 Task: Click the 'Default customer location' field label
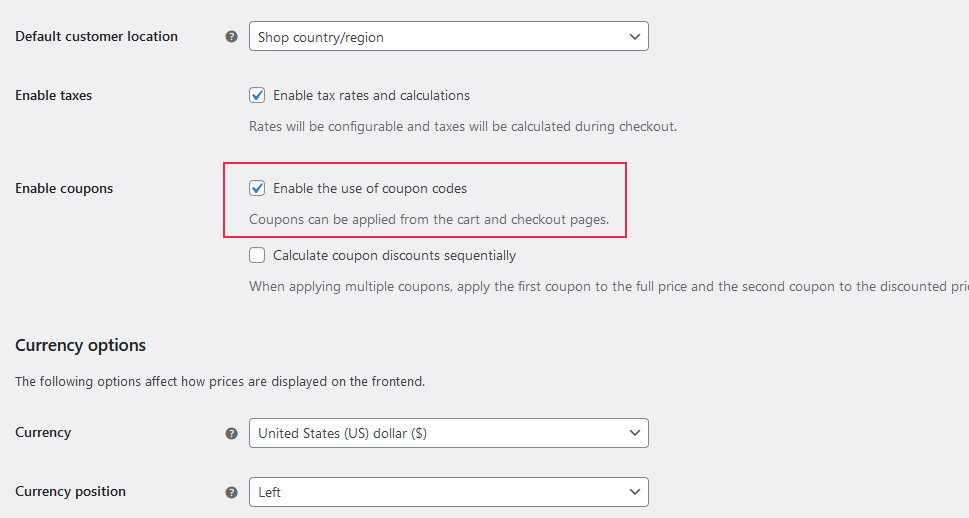96,37
